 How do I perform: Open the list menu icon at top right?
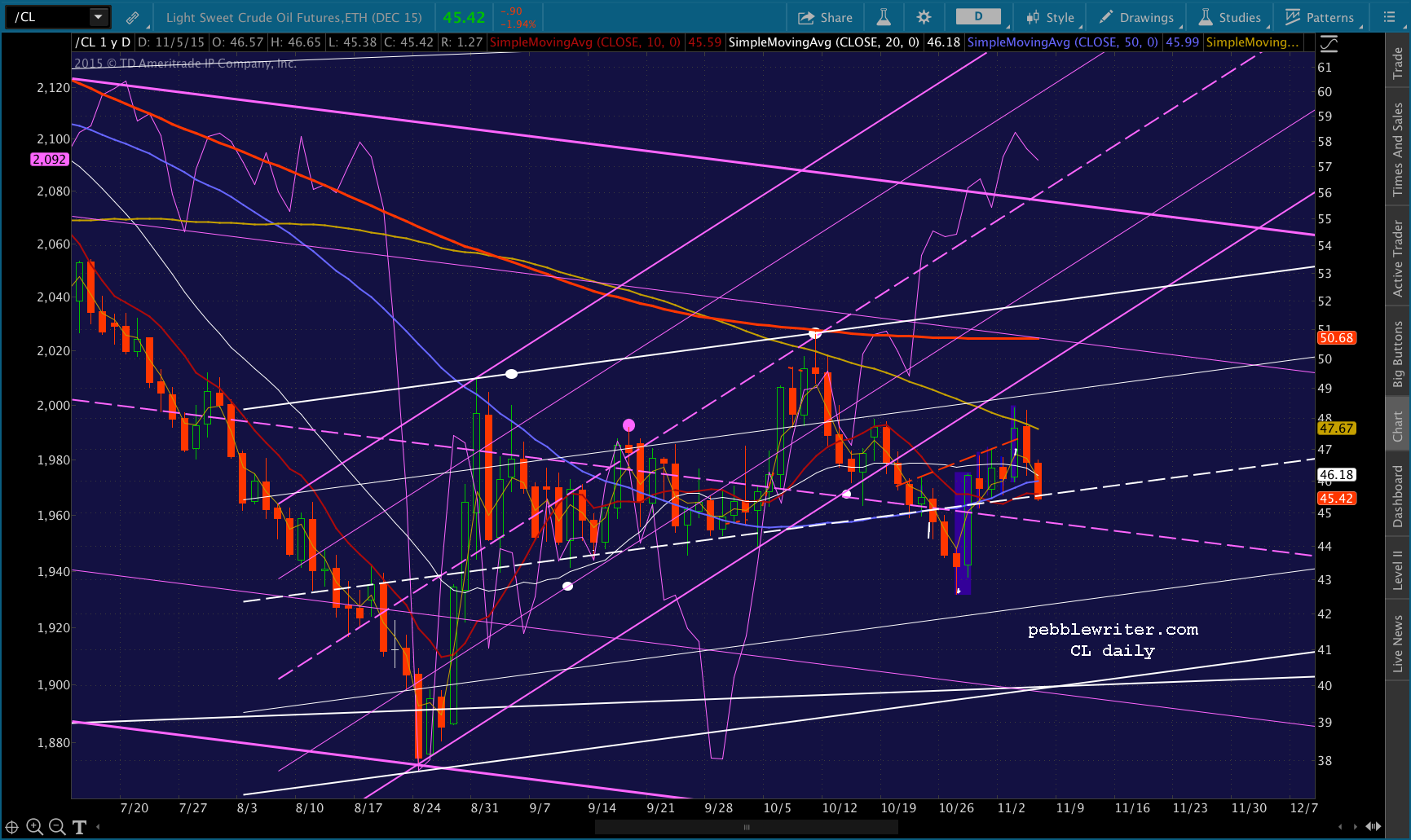tap(1389, 17)
